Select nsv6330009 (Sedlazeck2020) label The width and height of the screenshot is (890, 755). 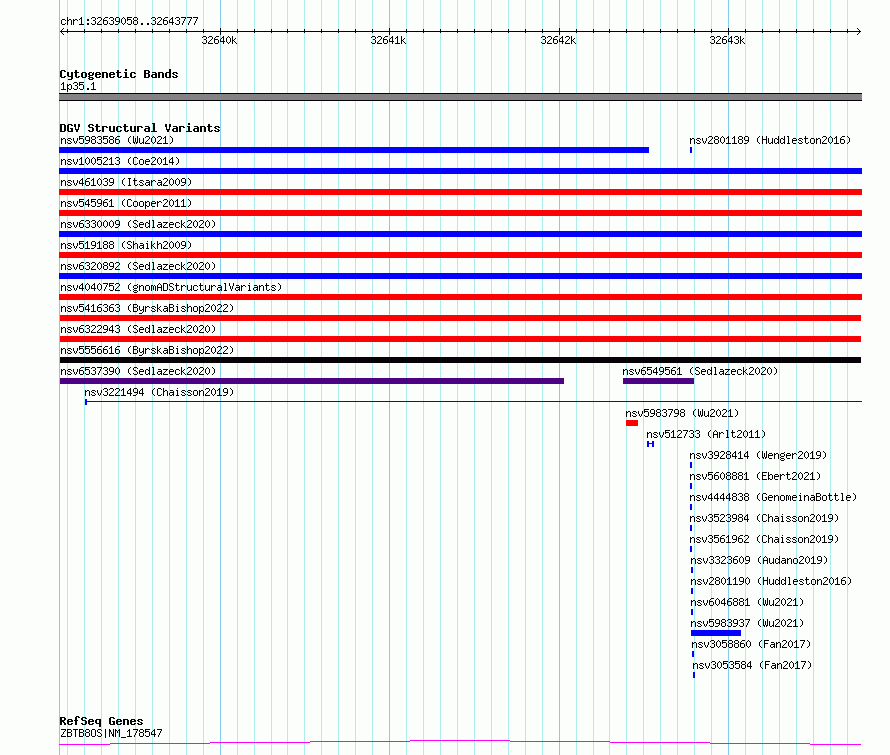tap(138, 224)
